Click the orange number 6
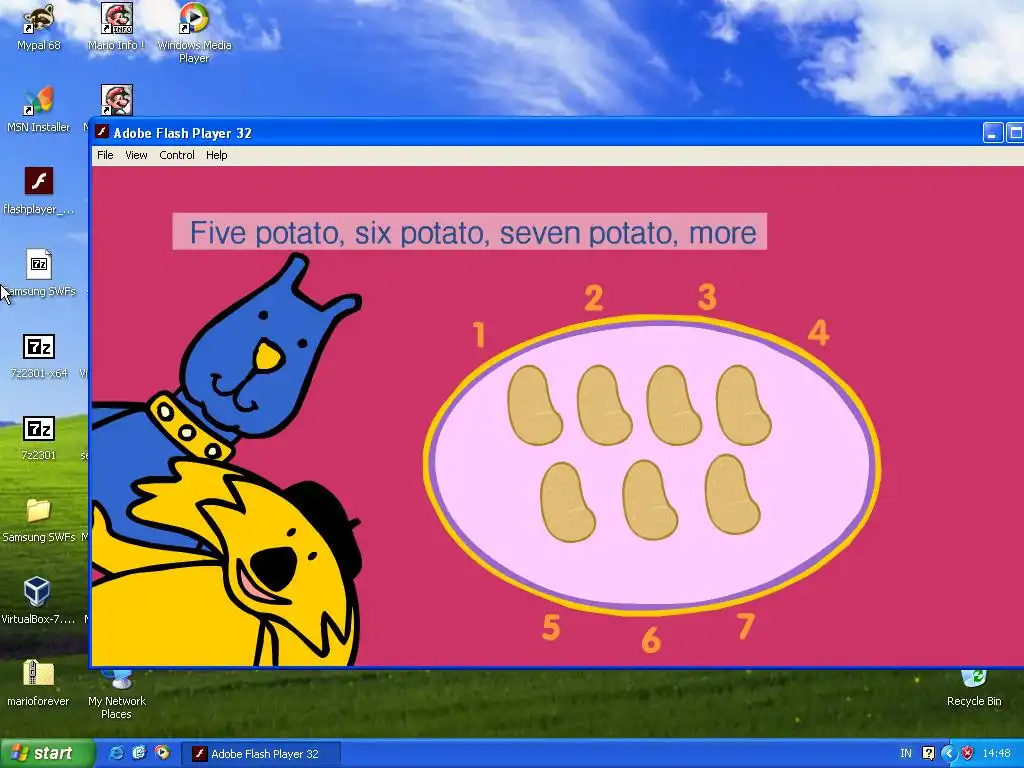1024x768 pixels. point(651,640)
